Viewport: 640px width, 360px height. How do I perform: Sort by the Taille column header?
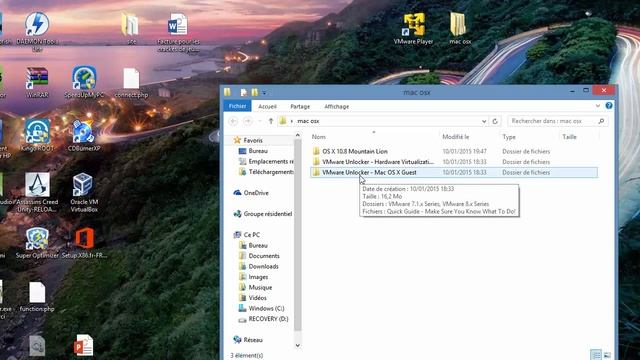coord(569,137)
